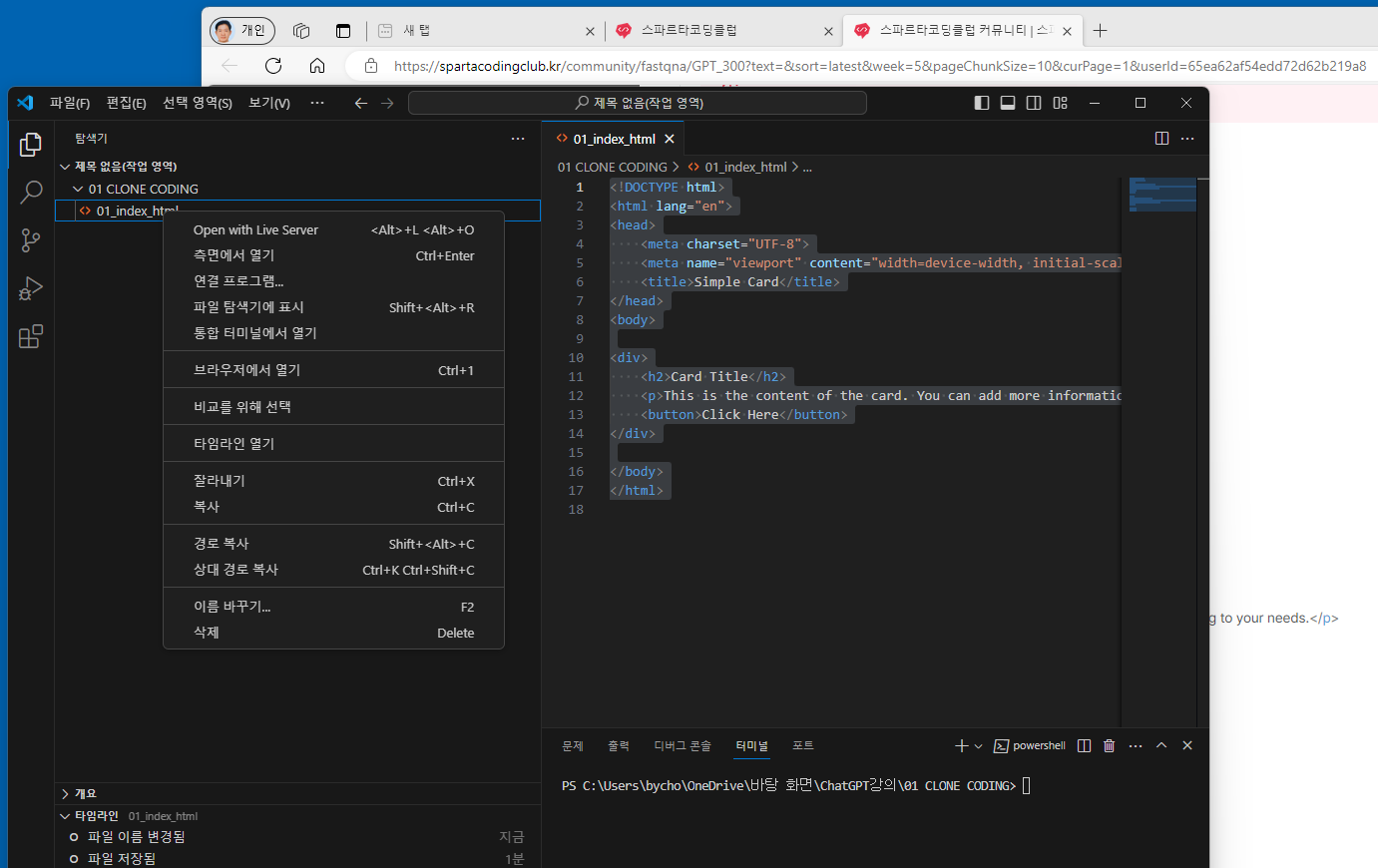Open the title bar overflow menu ellipsis
The image size is (1378, 868).
coord(317,103)
